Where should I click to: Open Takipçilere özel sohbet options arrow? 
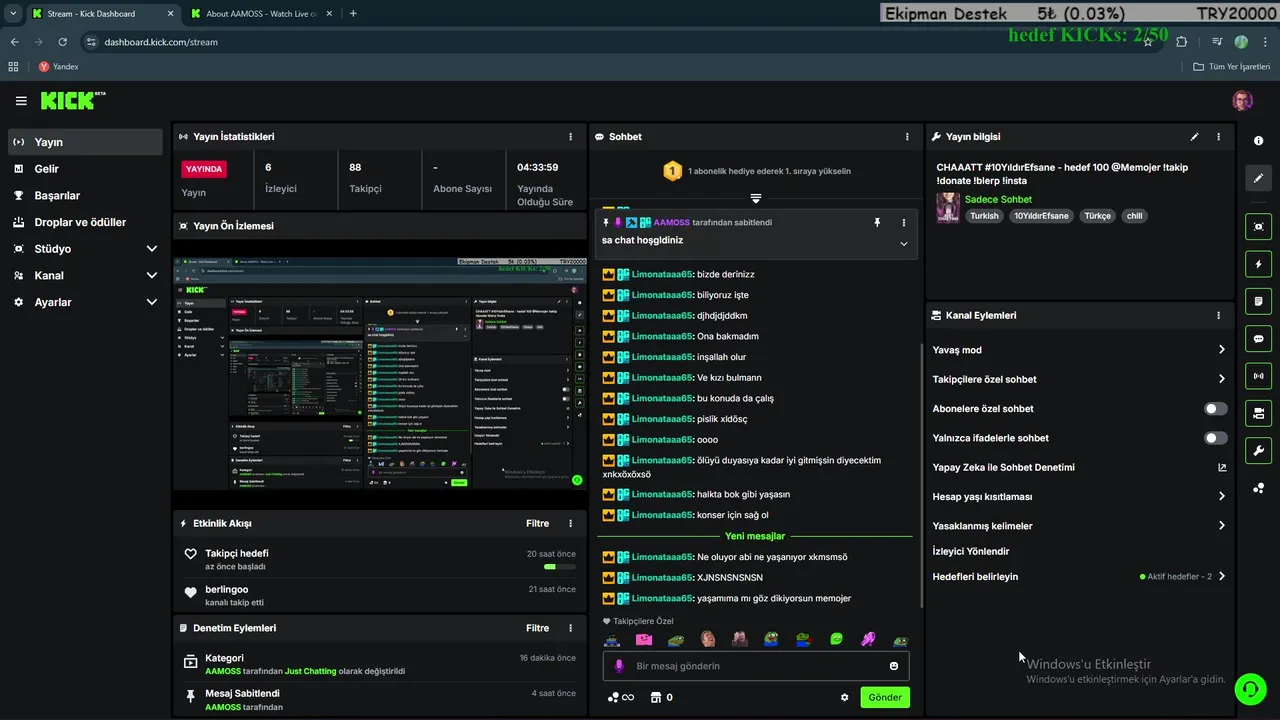(x=1222, y=379)
